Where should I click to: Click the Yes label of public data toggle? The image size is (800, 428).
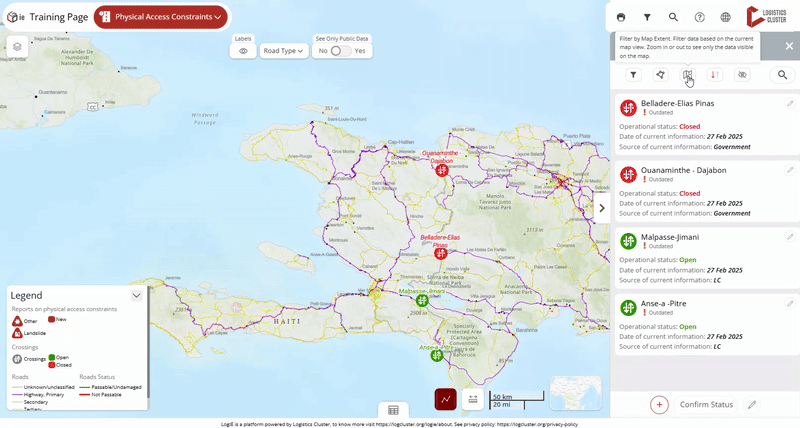[x=360, y=51]
